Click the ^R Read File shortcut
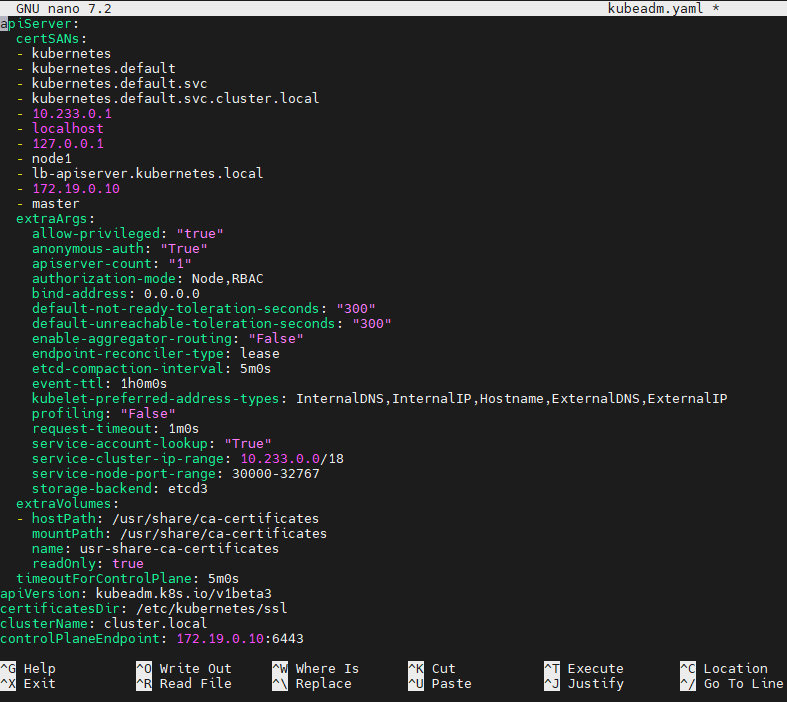Image resolution: width=787 pixels, height=702 pixels. click(183, 683)
